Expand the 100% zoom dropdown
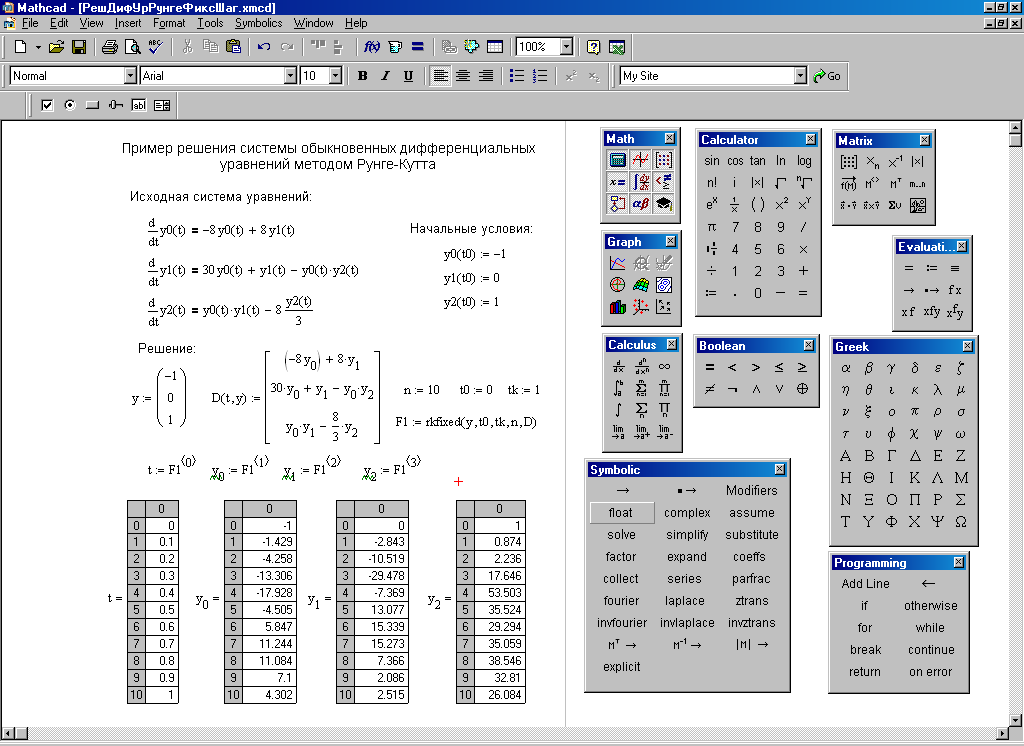 click(566, 47)
